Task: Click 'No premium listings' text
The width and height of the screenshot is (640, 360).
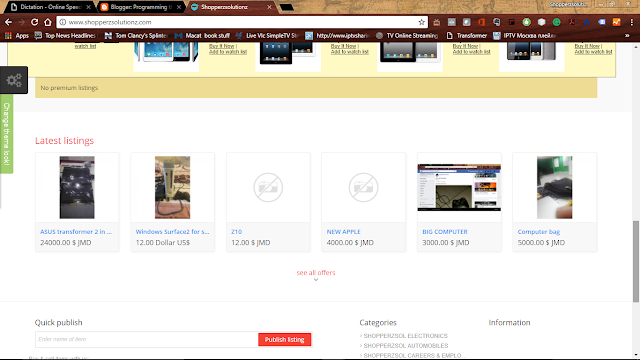Action: [69, 88]
